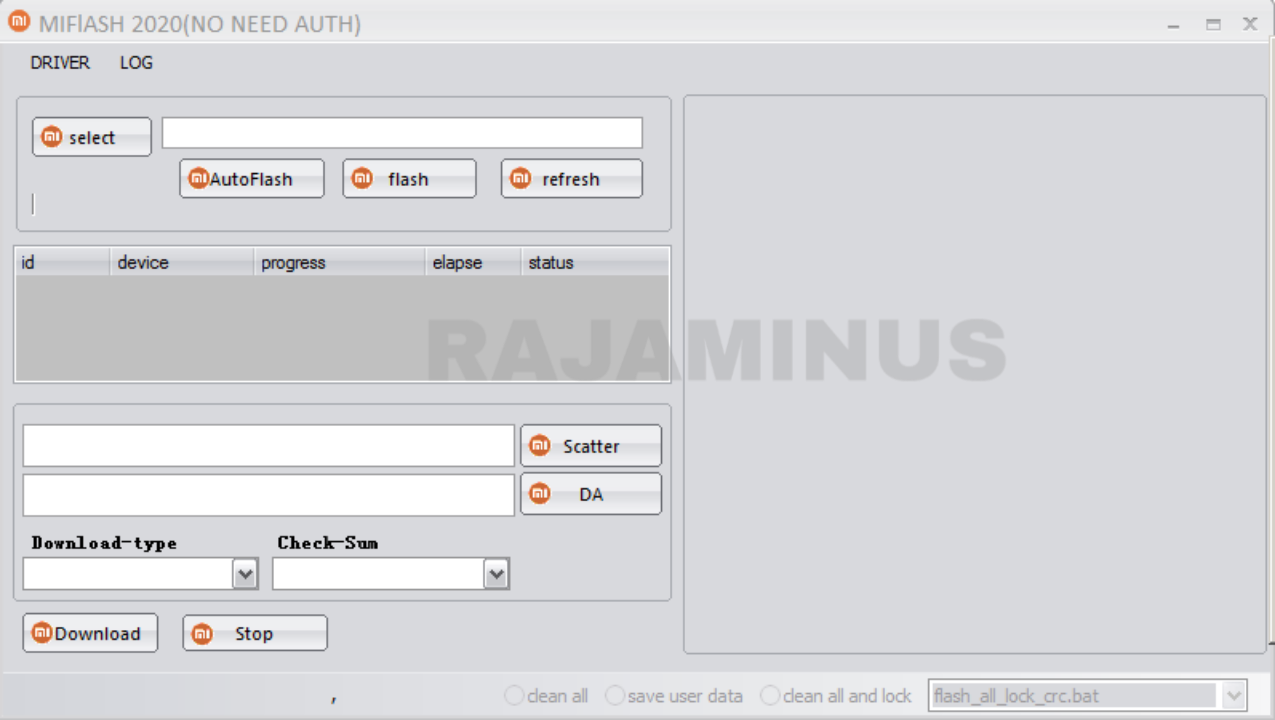Expand the Check-Sum dropdown
This screenshot has width=1275, height=720.
coord(496,574)
